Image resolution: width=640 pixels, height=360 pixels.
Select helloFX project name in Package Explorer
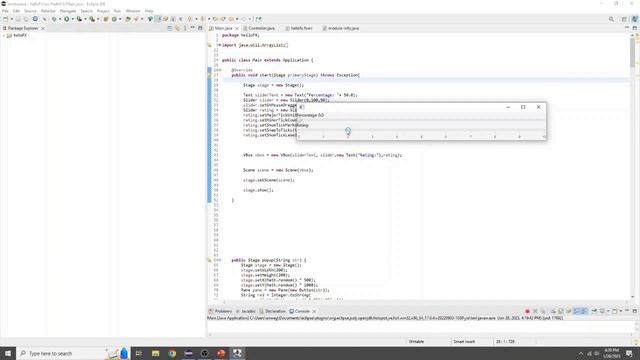coord(20,36)
